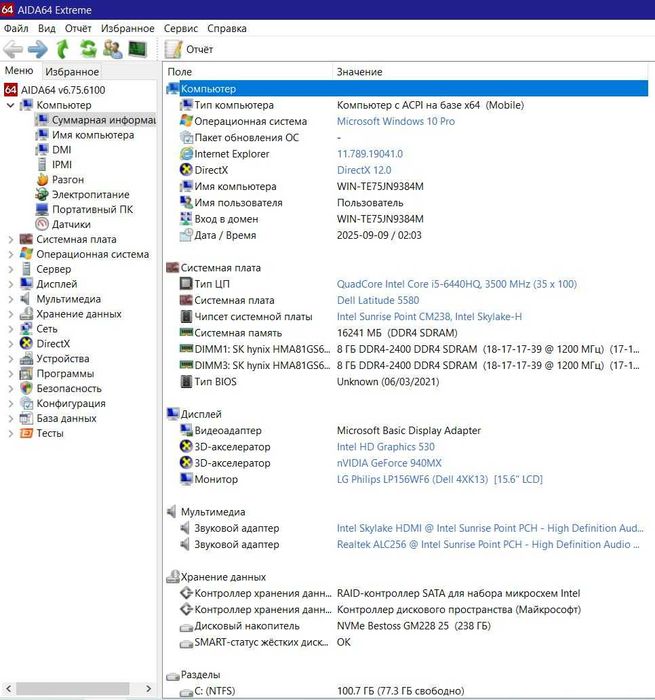Screen dimensions: 655x700
Task: Click the DirectX icon in tree
Action: click(26, 344)
